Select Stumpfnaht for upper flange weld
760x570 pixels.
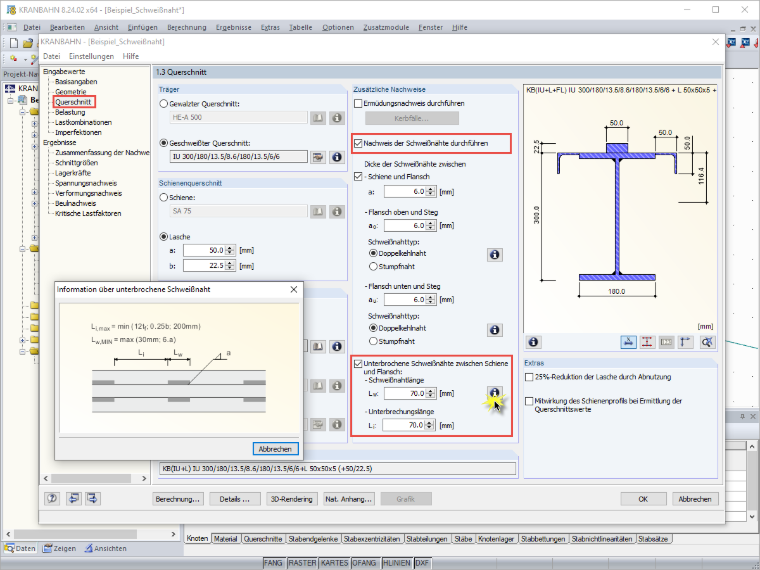[373, 266]
